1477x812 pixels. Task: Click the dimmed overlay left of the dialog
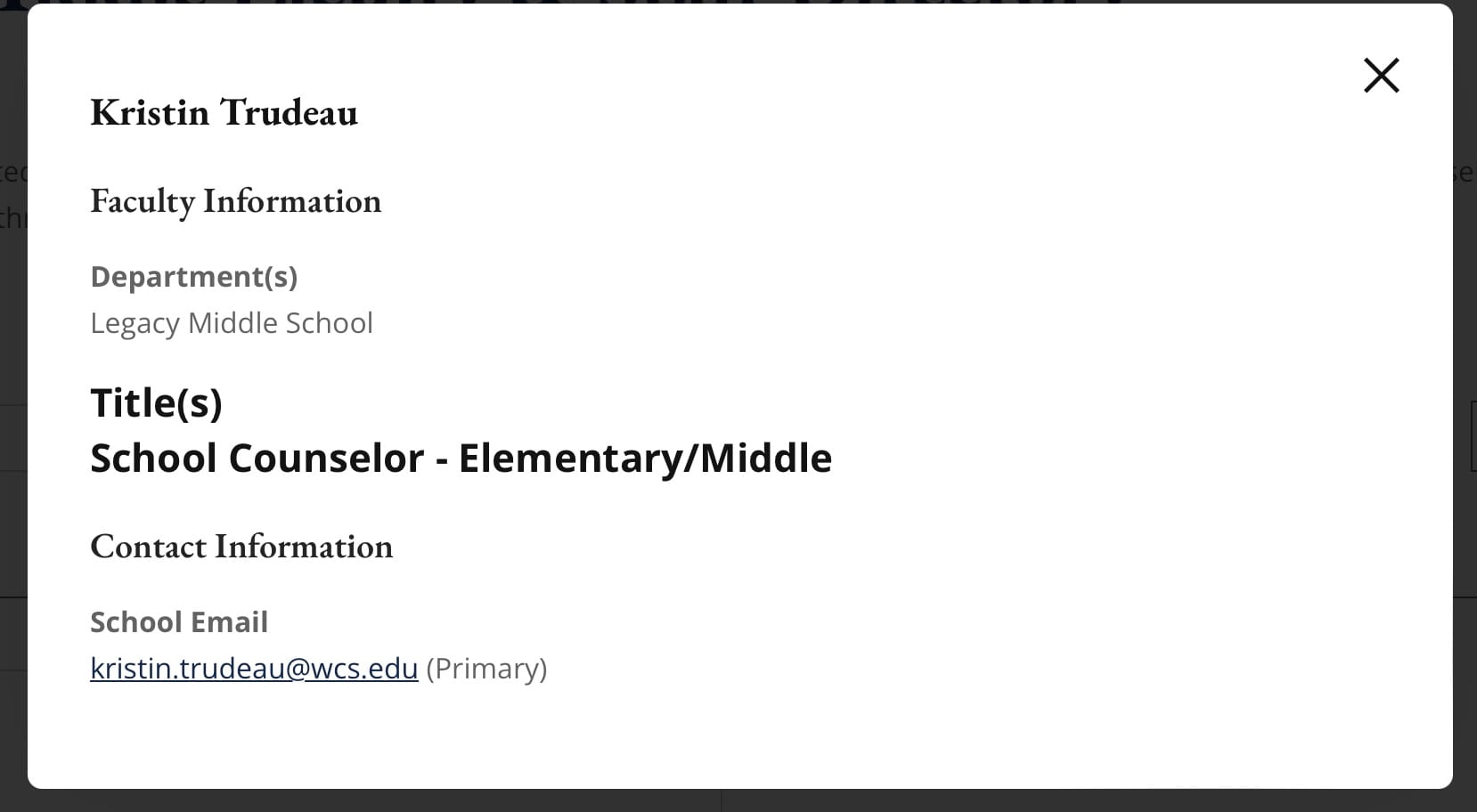pyautogui.click(x=12, y=406)
